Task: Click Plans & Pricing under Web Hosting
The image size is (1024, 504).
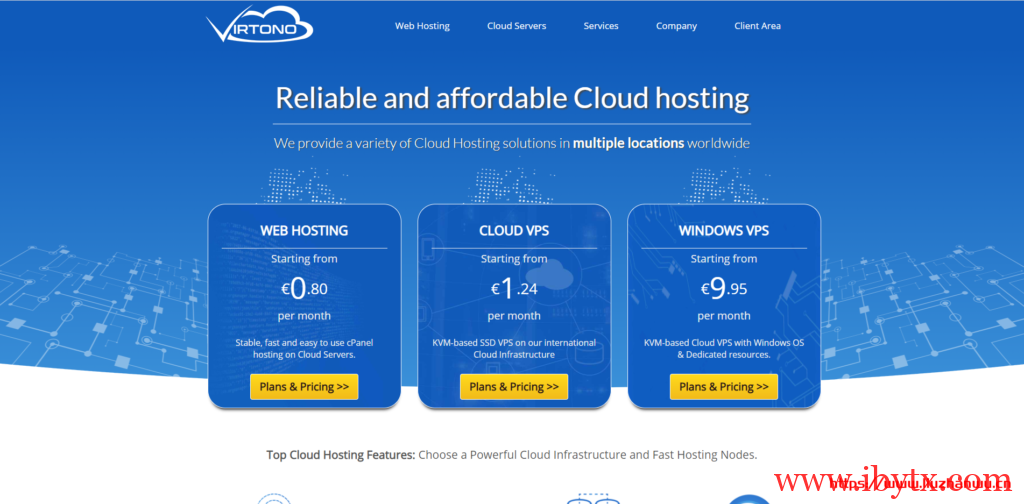Action: click(304, 387)
